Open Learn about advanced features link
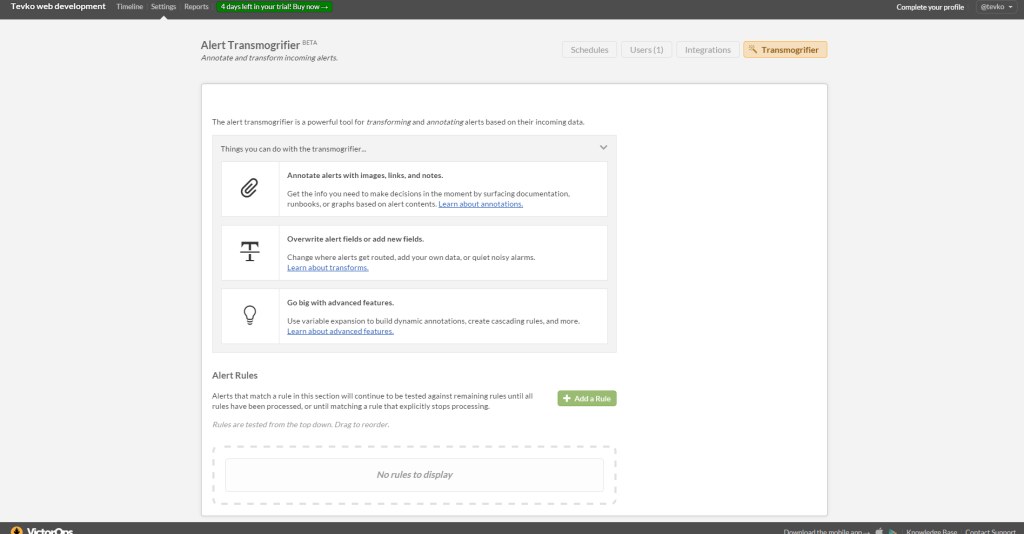1024x534 pixels. click(340, 331)
